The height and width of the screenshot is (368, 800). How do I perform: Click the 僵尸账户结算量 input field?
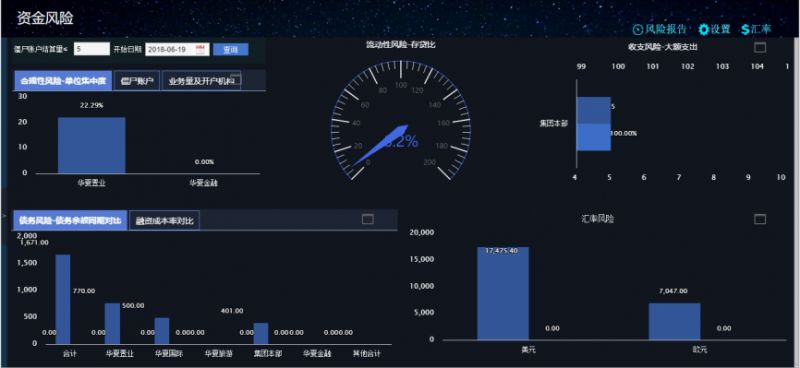92,49
